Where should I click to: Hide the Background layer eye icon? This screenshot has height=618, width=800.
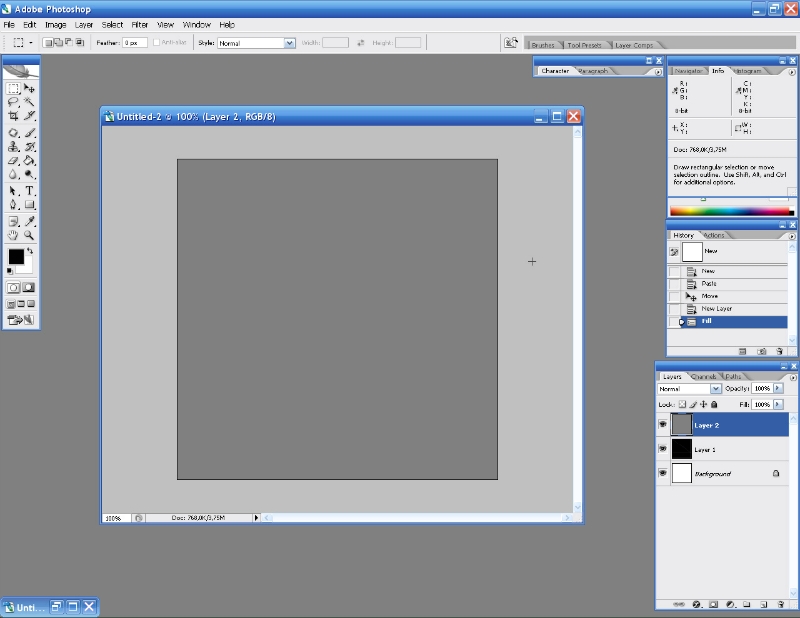click(x=662, y=473)
